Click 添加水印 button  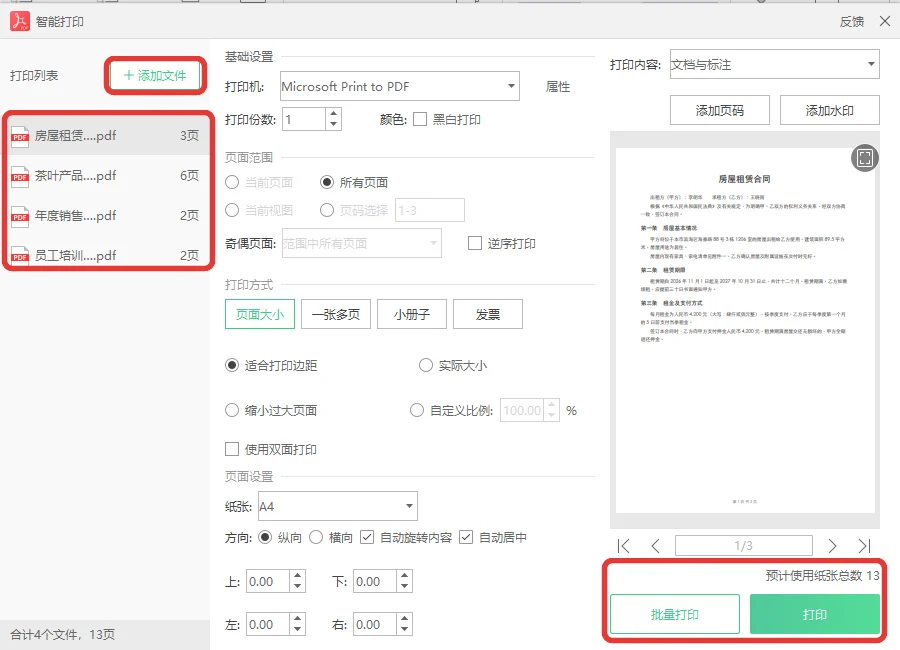coord(829,110)
